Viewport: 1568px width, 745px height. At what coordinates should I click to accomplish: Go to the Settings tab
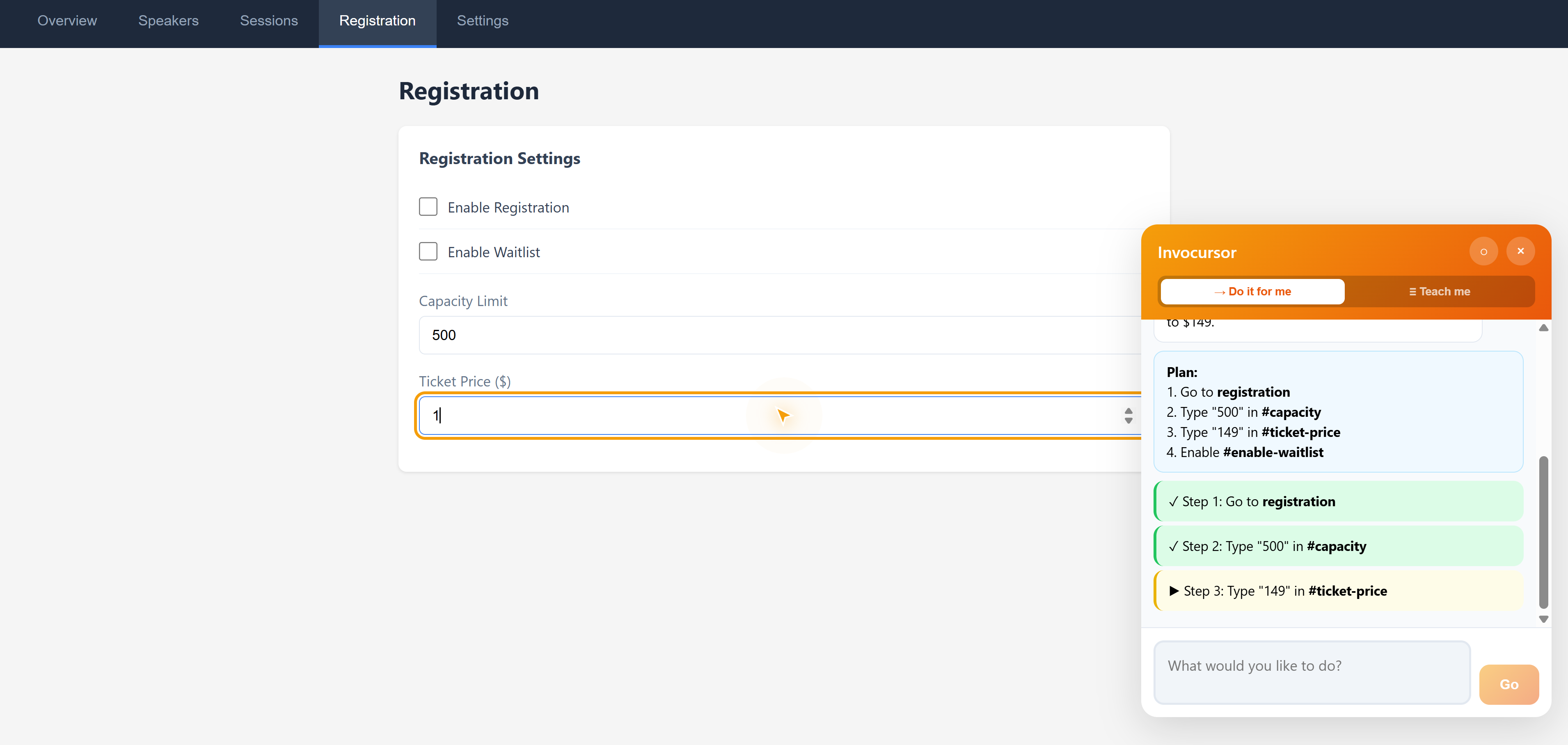[x=482, y=21]
